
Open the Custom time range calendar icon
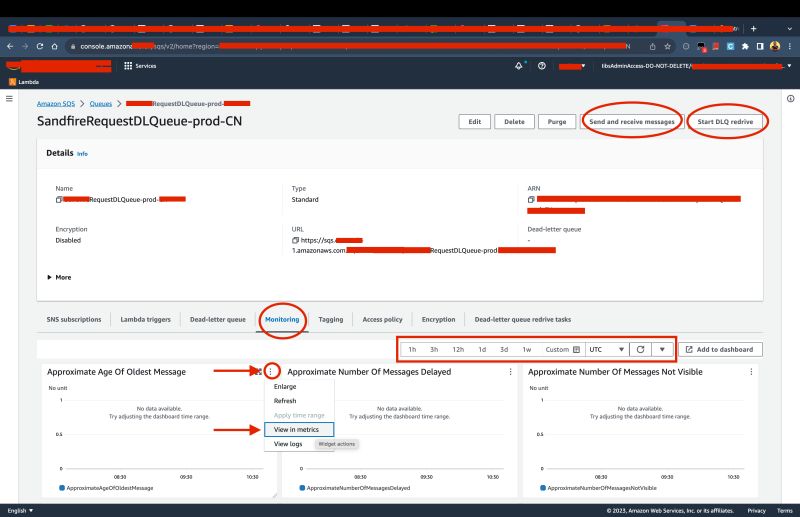tap(577, 350)
